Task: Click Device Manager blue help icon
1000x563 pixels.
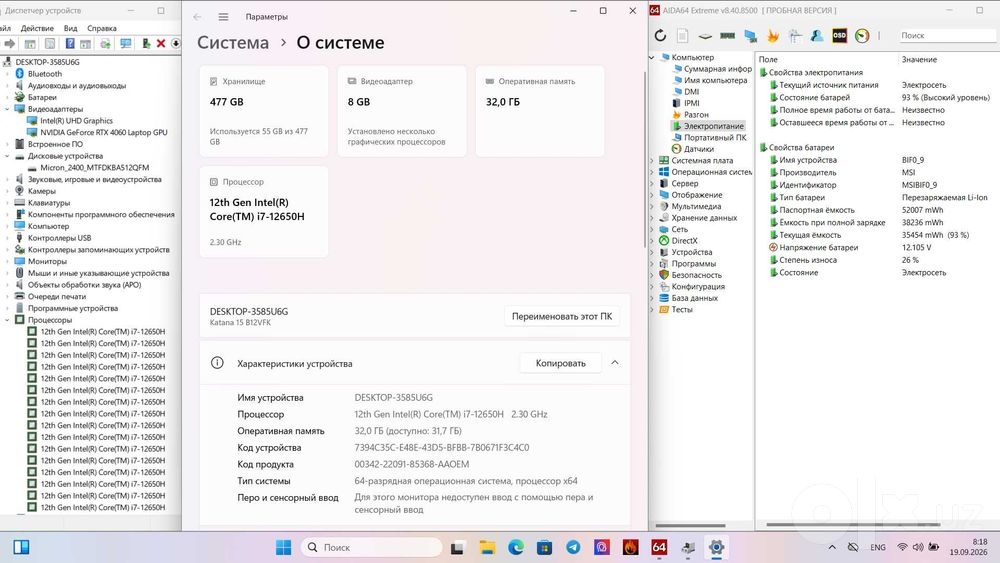Action: [70, 43]
